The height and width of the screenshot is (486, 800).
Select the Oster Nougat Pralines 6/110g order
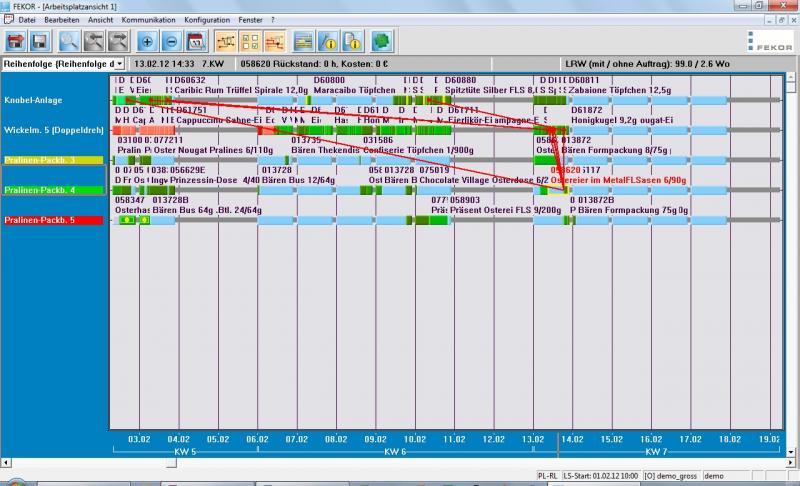[x=213, y=150]
